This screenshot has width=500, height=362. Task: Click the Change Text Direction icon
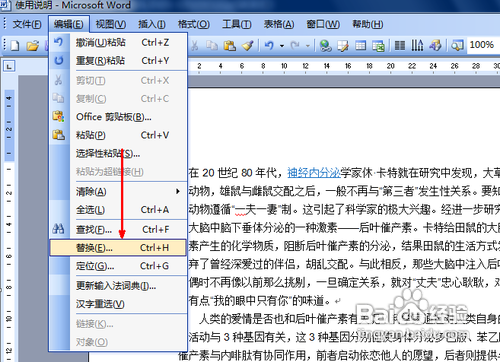[x=417, y=45]
